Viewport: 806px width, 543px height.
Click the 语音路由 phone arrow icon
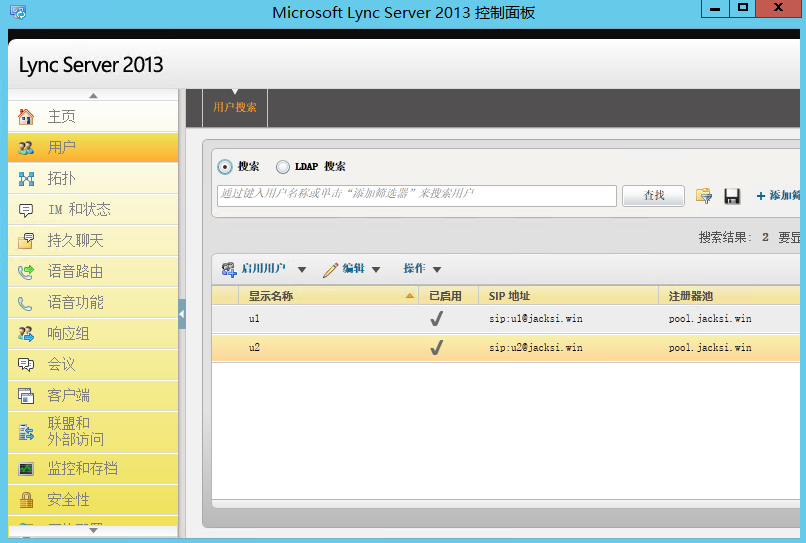pyautogui.click(x=26, y=272)
